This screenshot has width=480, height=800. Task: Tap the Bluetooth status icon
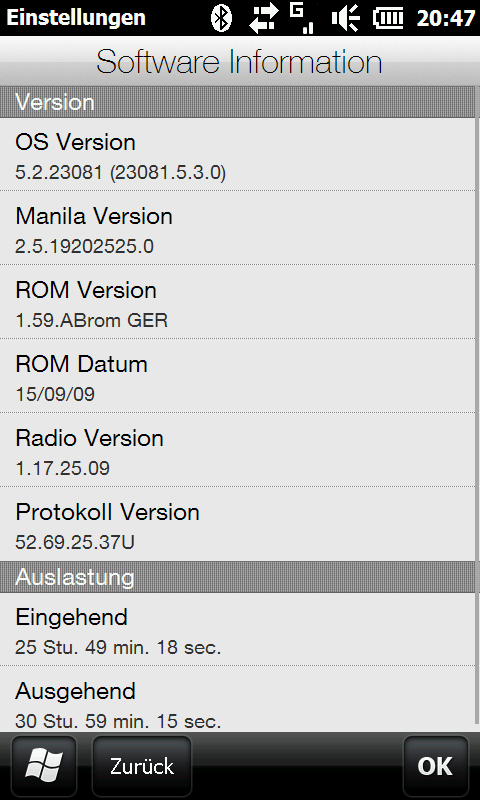click(221, 18)
